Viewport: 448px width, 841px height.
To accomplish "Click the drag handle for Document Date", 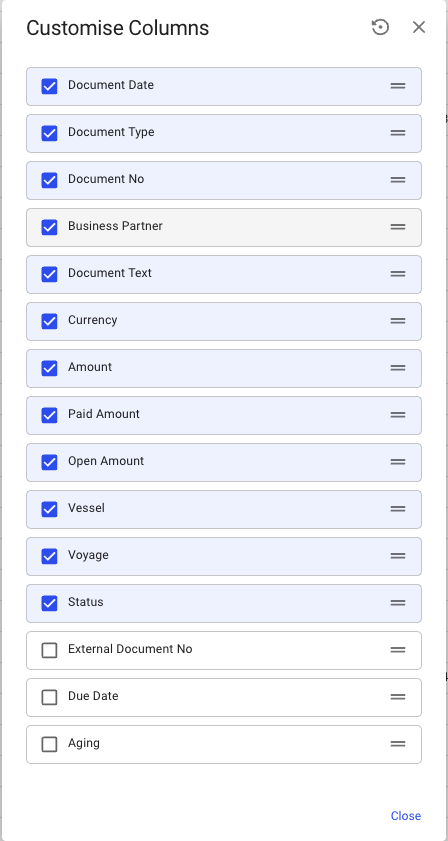I will [x=398, y=86].
